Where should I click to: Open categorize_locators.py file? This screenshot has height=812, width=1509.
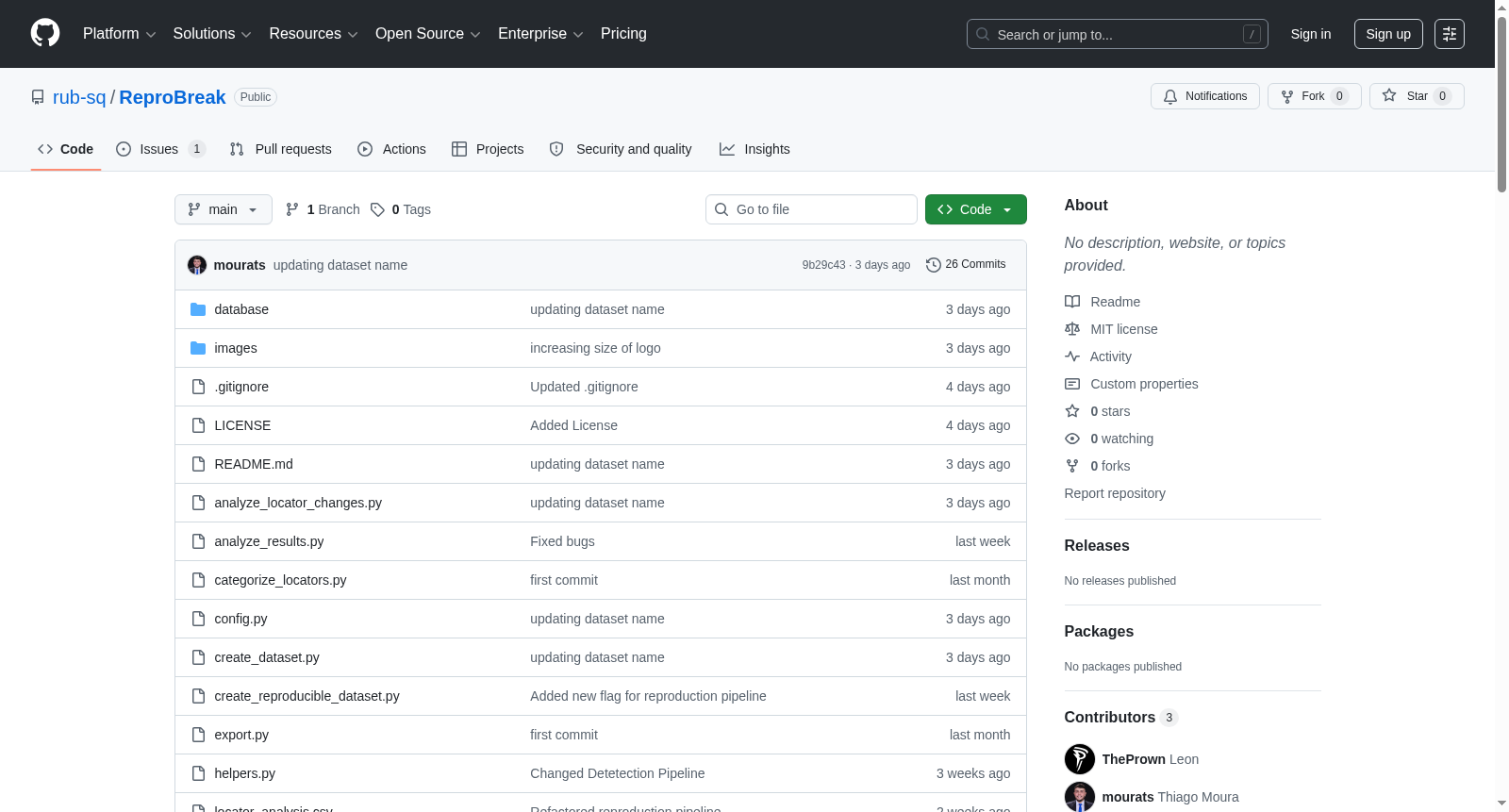280,580
